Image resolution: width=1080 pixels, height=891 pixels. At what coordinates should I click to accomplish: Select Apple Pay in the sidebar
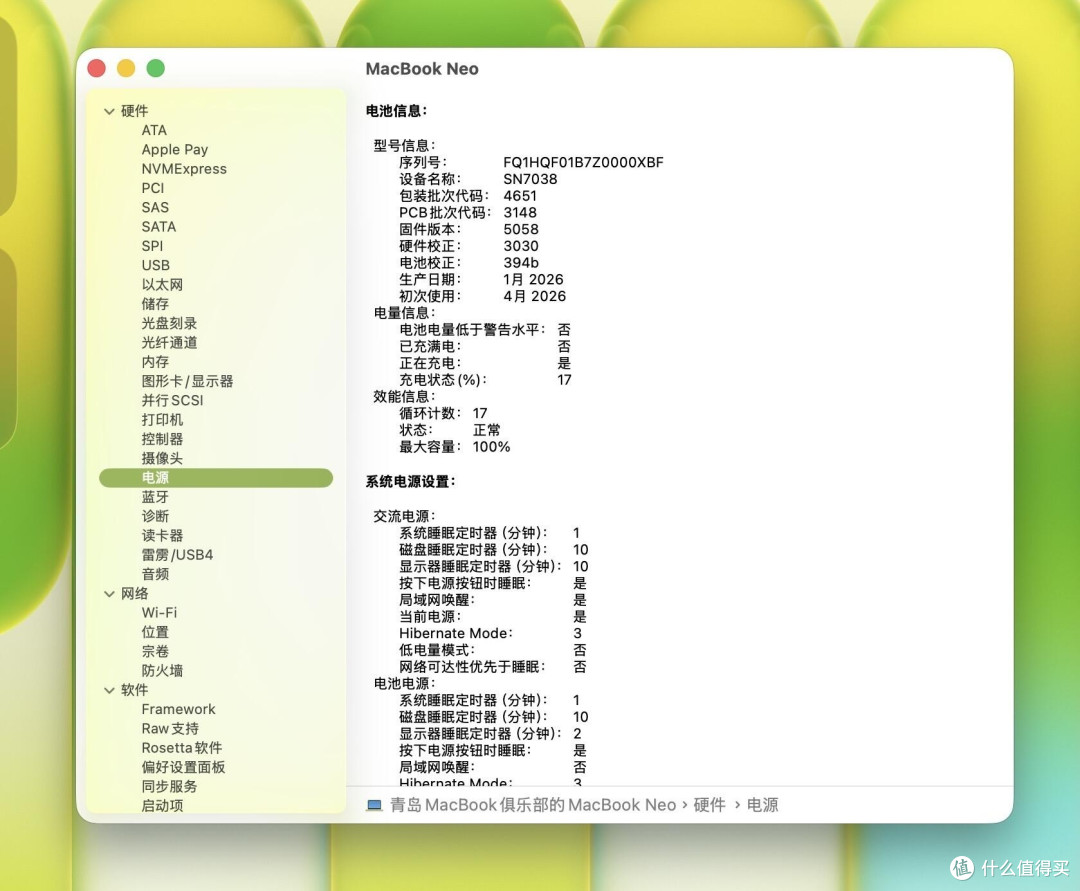click(175, 149)
